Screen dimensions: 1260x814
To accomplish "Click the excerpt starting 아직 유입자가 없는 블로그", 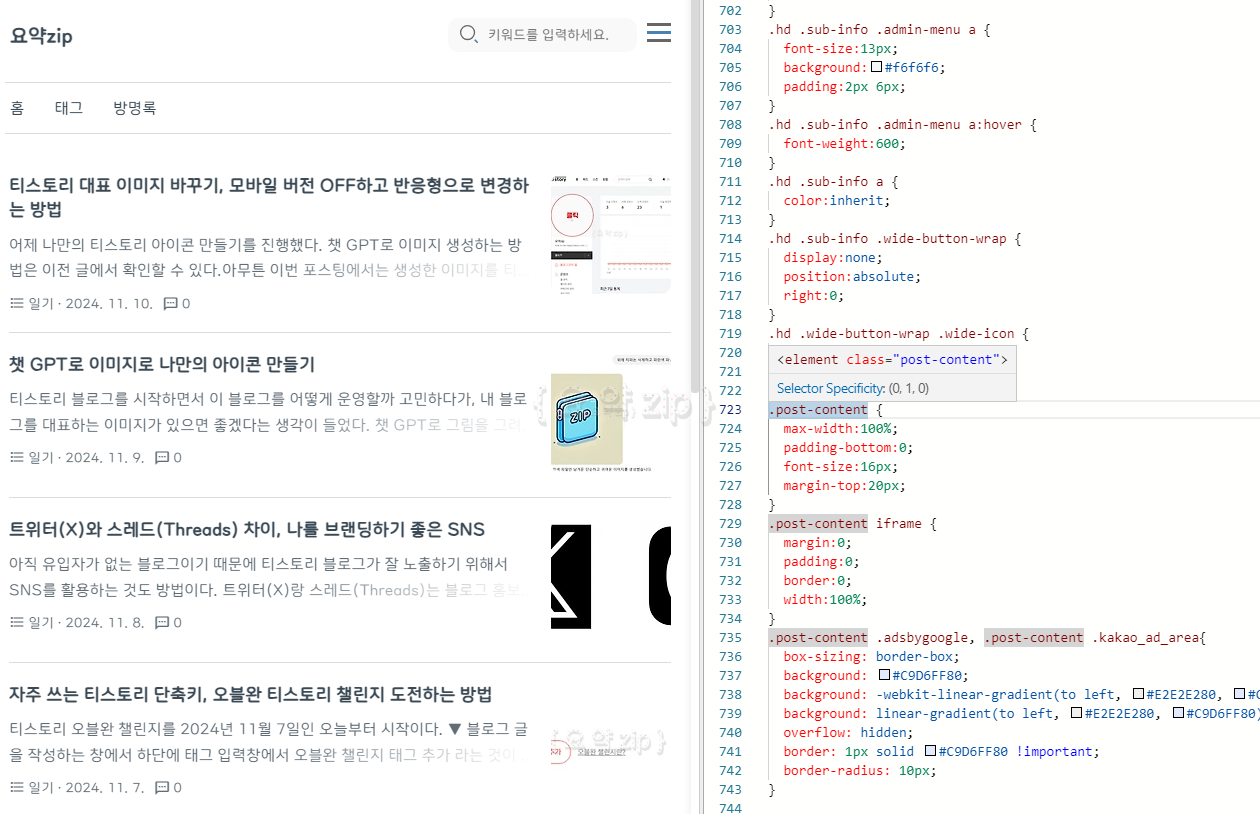I will (266, 577).
